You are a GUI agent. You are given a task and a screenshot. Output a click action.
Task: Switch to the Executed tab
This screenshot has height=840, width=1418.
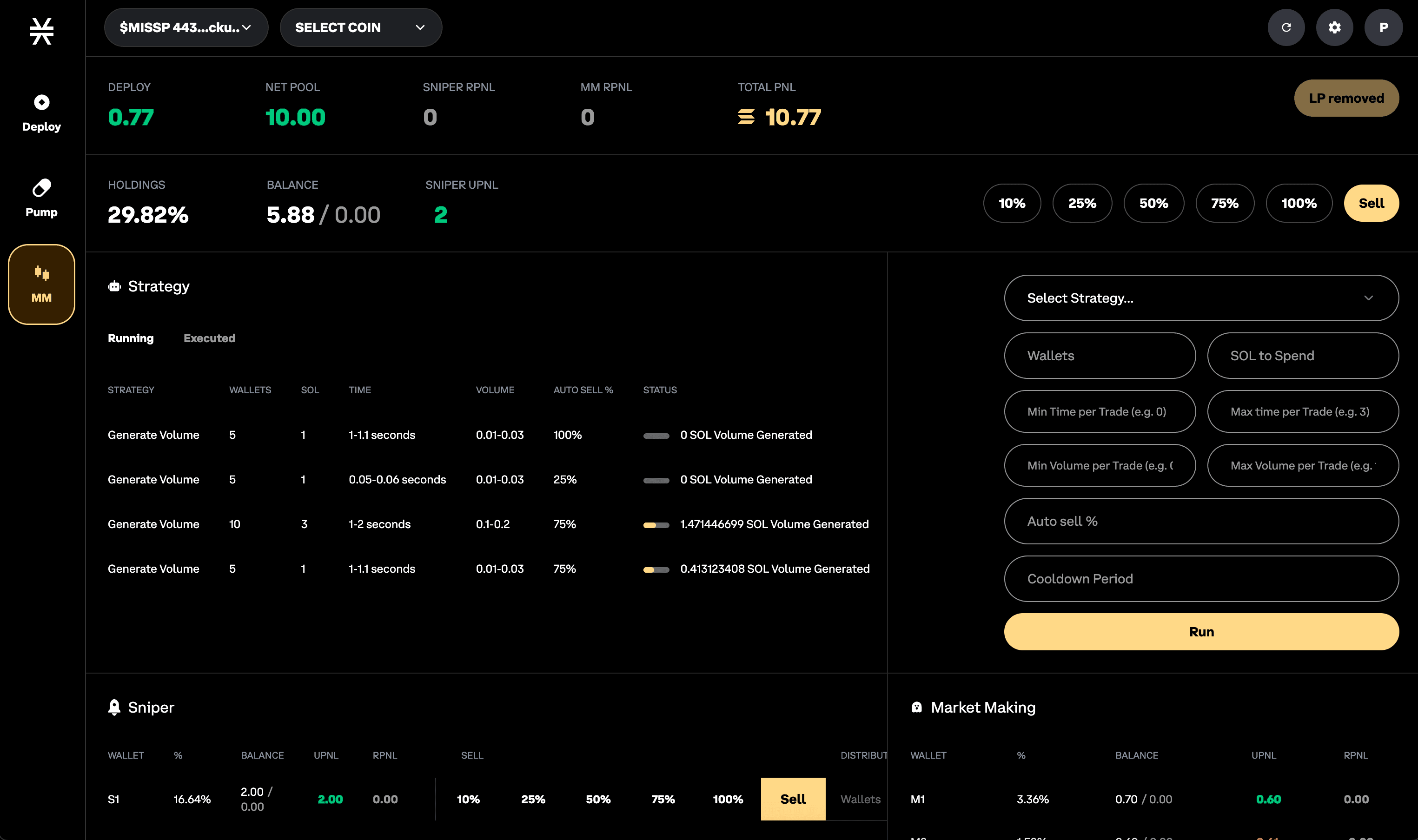(209, 338)
